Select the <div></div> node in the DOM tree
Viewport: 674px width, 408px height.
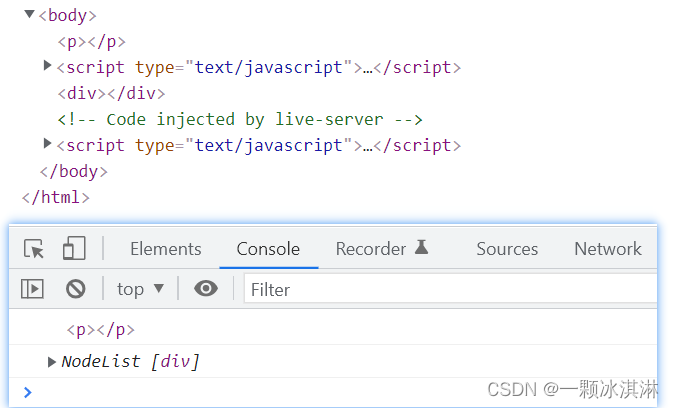tap(111, 93)
